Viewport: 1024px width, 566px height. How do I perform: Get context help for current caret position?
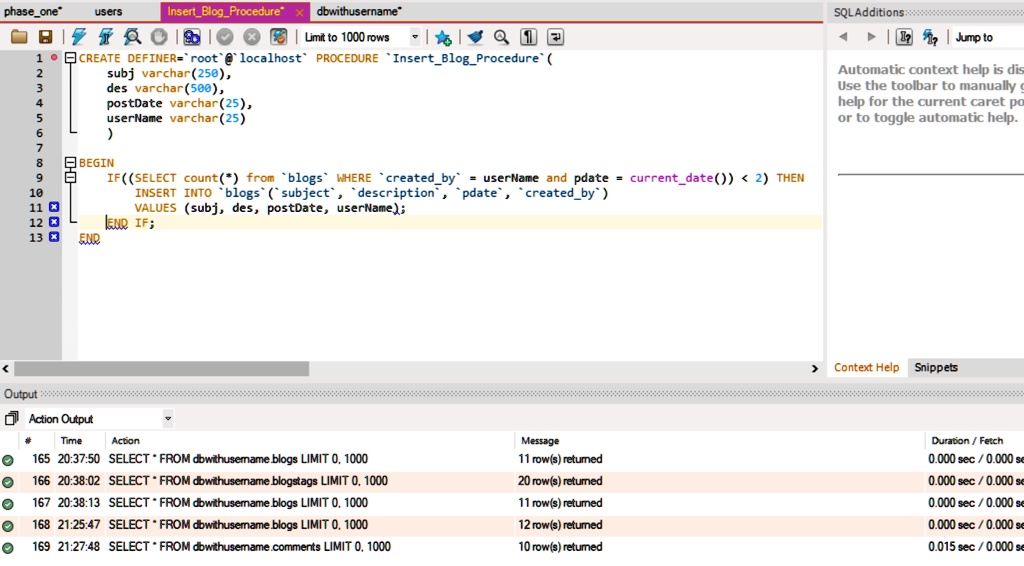pyautogui.click(x=931, y=37)
